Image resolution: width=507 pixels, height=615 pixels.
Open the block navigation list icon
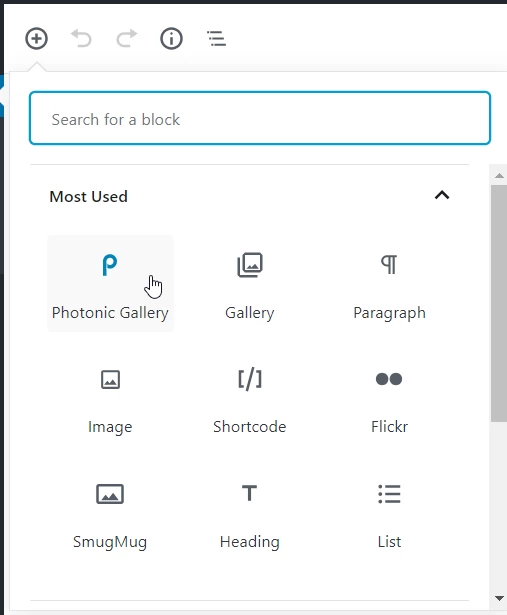(216, 38)
